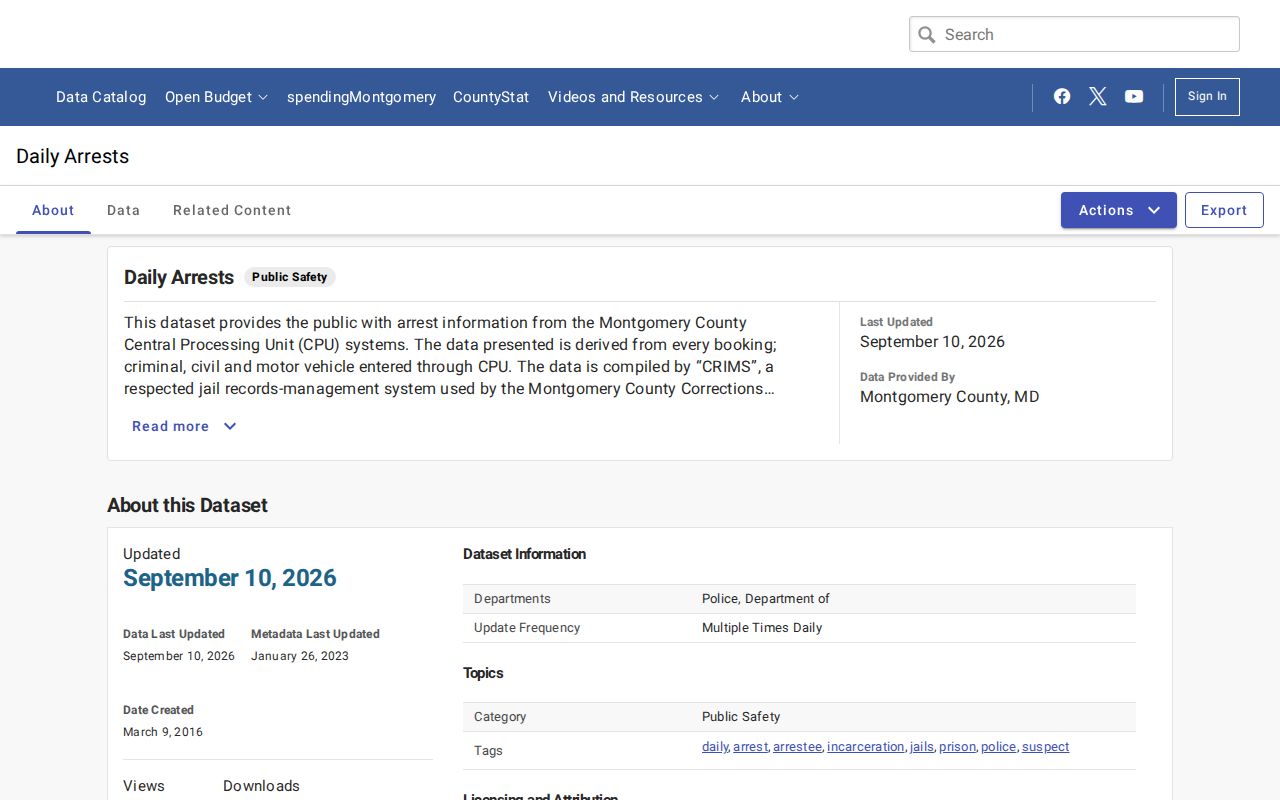This screenshot has height=800, width=1280.
Task: Open the 'arrestee' tag link
Action: click(x=797, y=747)
